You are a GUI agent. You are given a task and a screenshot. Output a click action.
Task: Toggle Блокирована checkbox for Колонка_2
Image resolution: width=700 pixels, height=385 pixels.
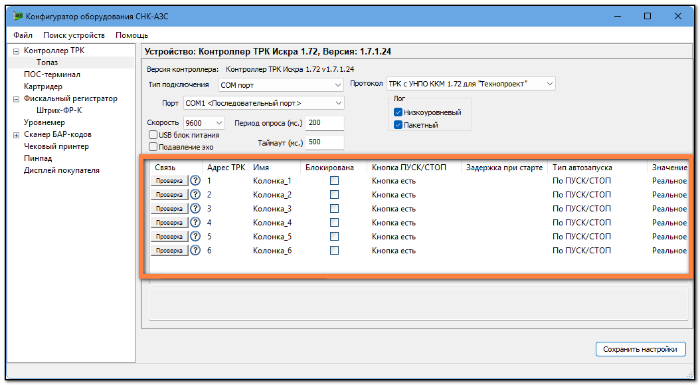334,194
